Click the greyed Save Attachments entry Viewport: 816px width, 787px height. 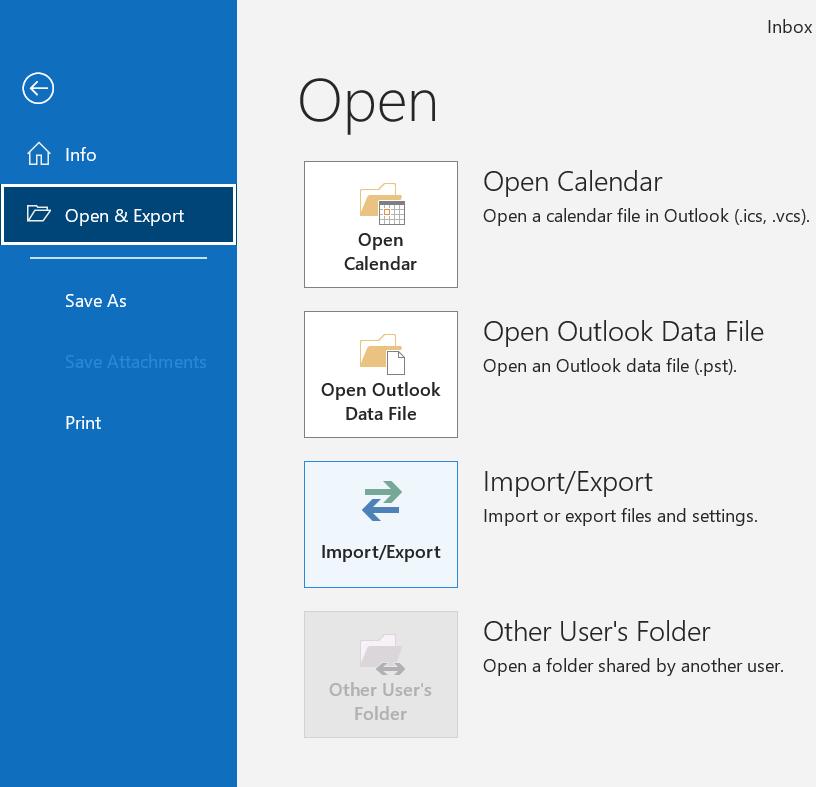pyautogui.click(x=135, y=362)
